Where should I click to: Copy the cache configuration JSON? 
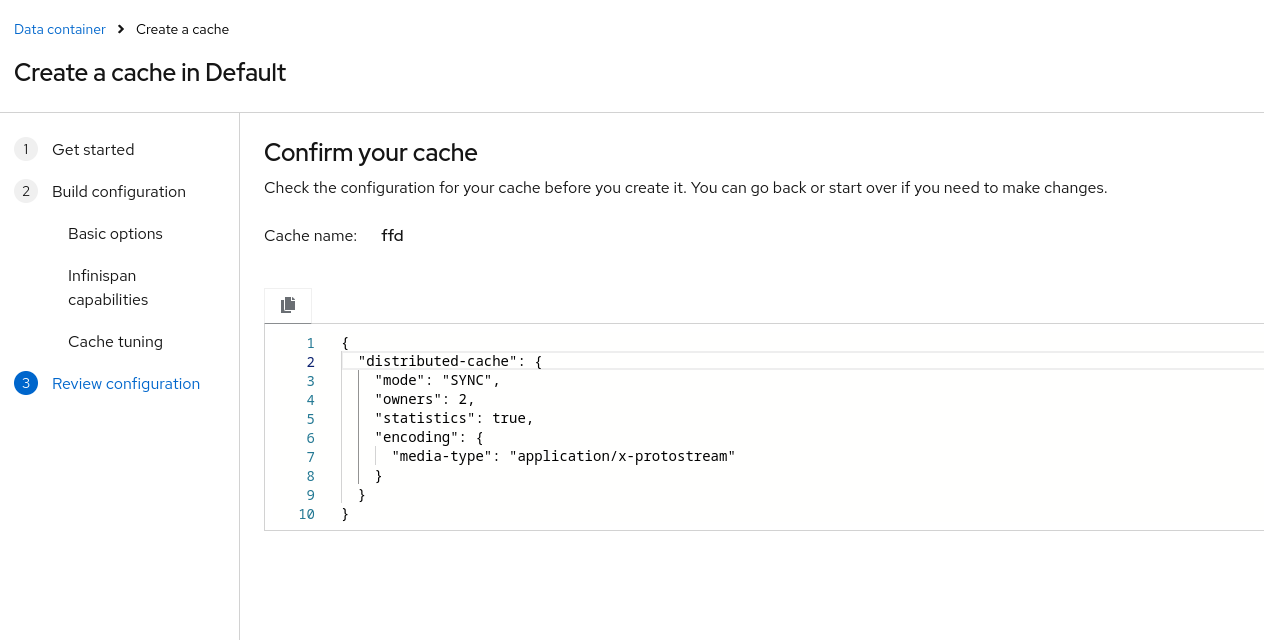click(x=288, y=304)
